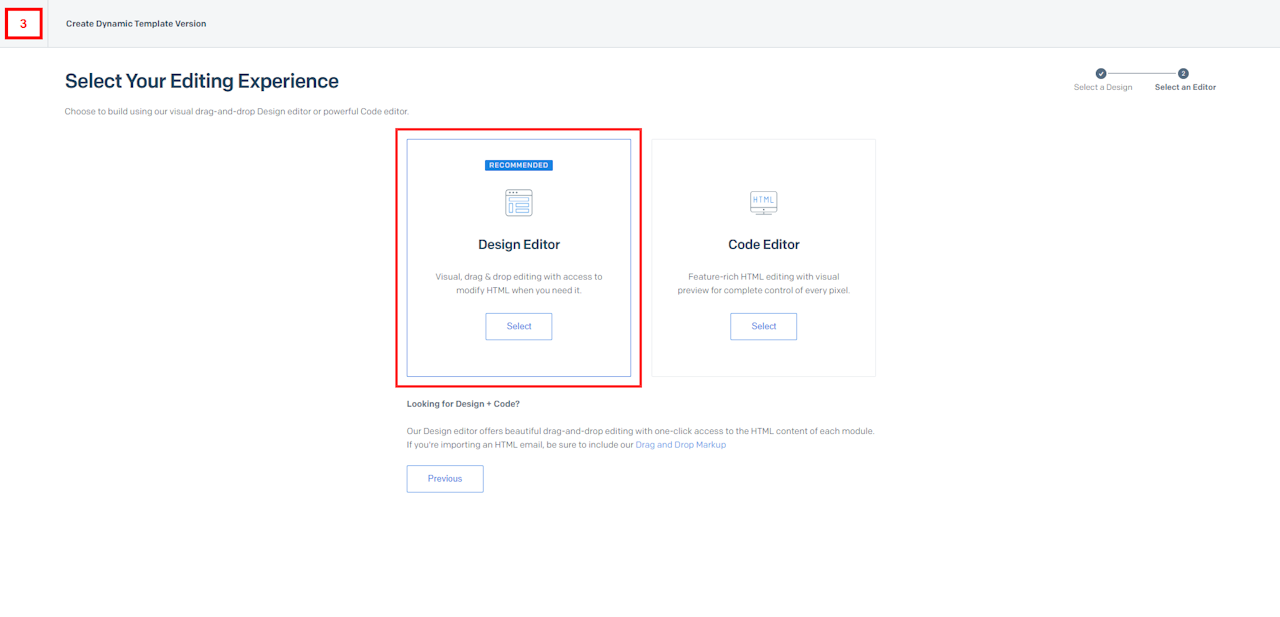Click the Code Editor description text
Screen dimensions: 1280x617
(764, 283)
